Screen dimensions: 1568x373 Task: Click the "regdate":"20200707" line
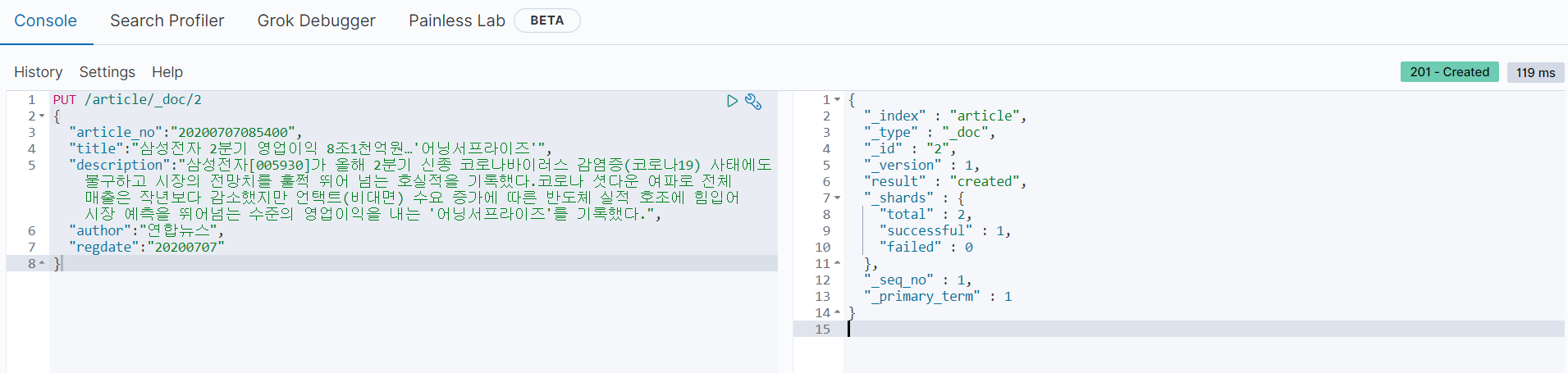pyautogui.click(x=146, y=247)
